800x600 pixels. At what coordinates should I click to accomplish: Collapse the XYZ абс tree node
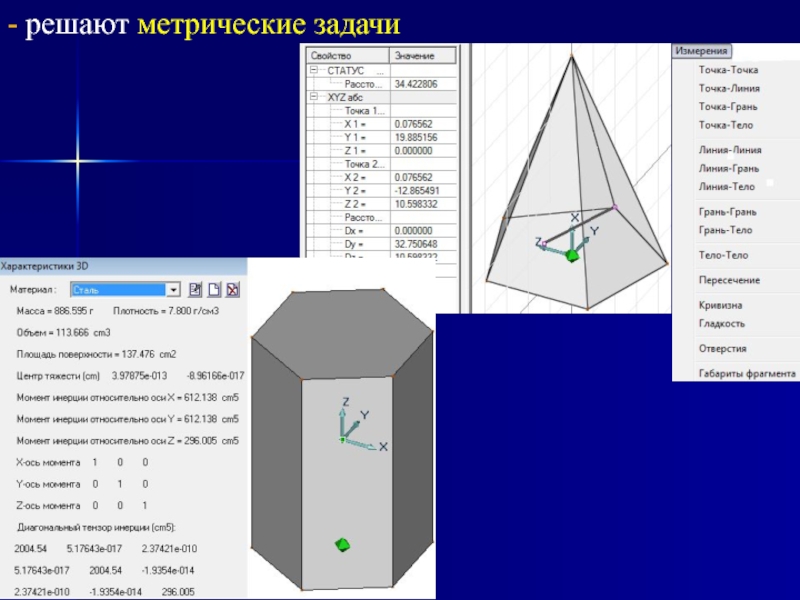[313, 98]
